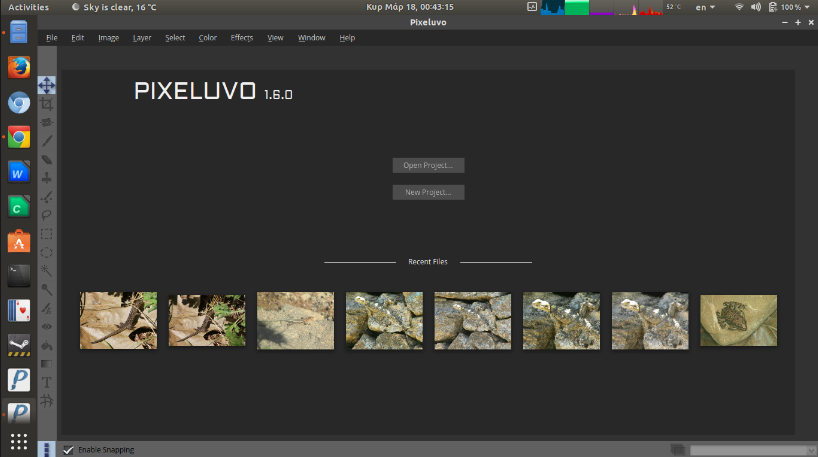Open the Select menu
Image resolution: width=818 pixels, height=457 pixels.
click(x=175, y=38)
